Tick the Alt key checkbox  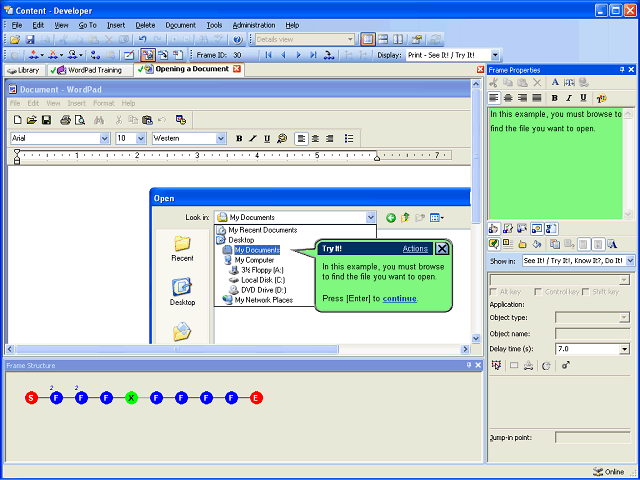(x=493, y=292)
